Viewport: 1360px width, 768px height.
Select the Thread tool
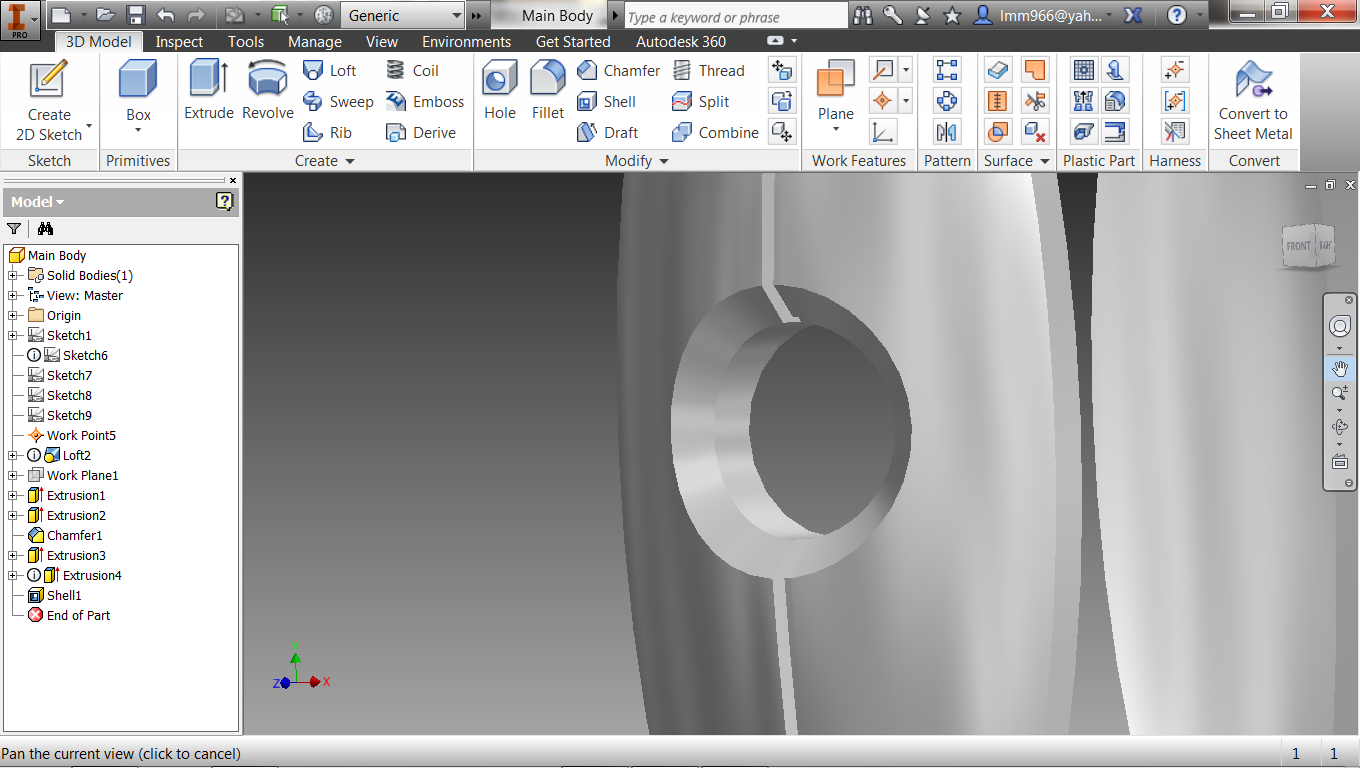[x=710, y=70]
